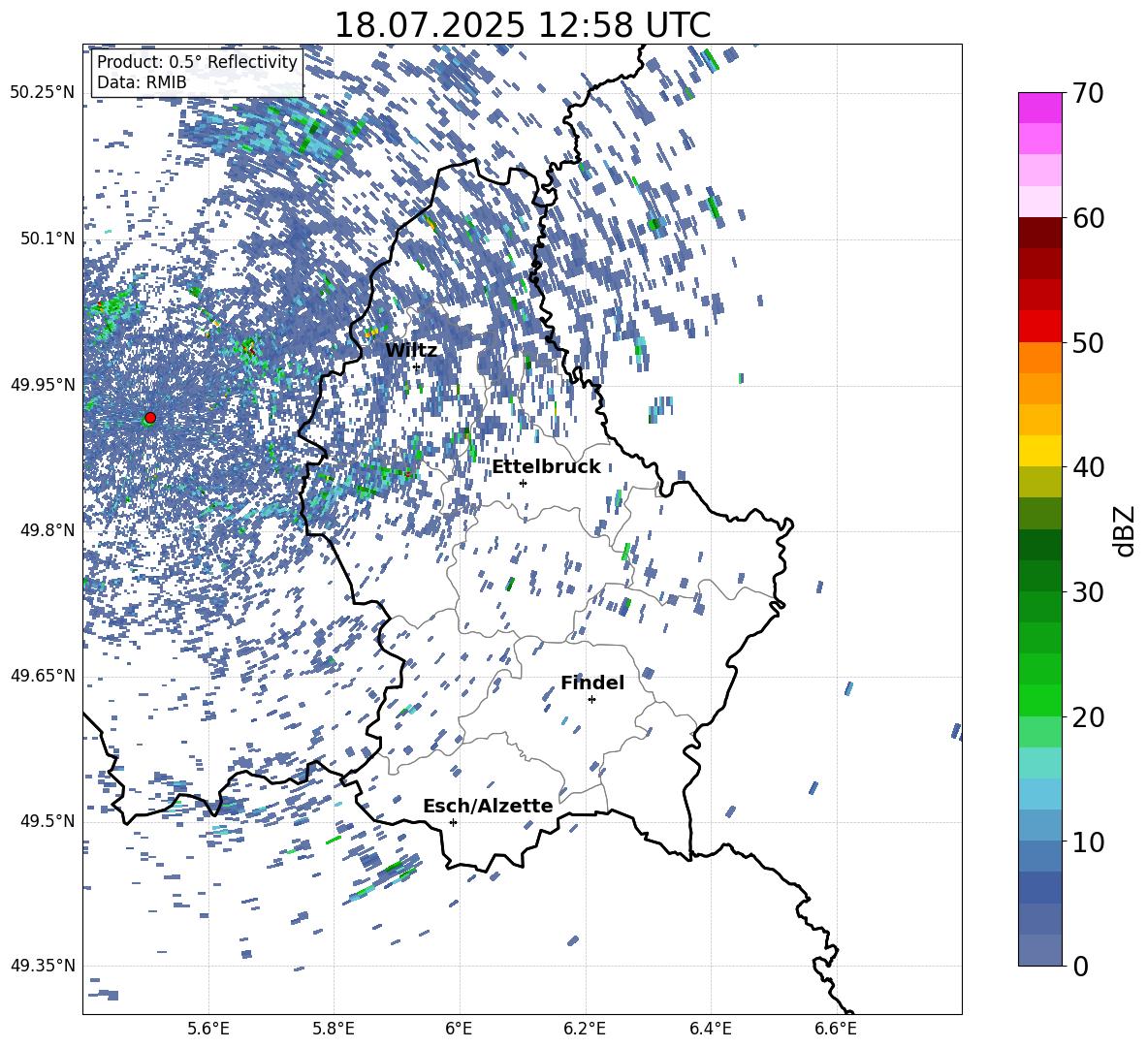Click the Ettelbruck station cross marker
This screenshot has height=1048, width=1148.
[x=523, y=483]
